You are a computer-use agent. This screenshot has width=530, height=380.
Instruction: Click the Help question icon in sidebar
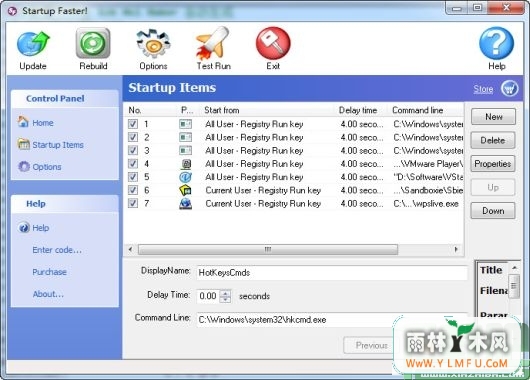(x=24, y=228)
